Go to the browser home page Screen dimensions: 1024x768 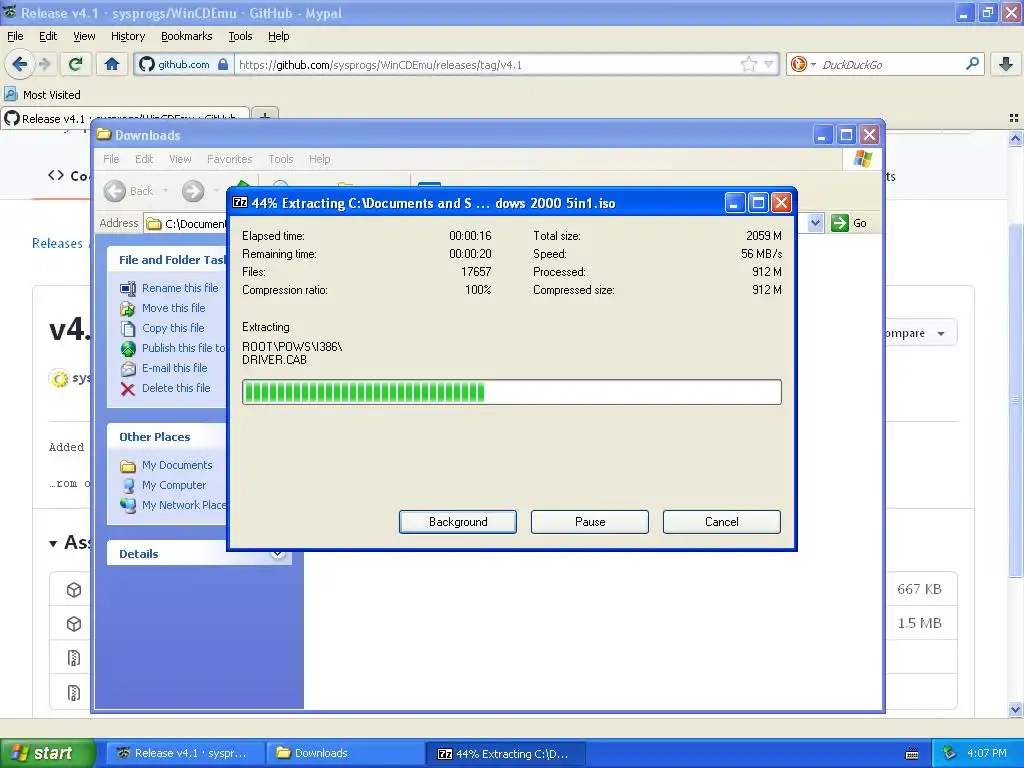[x=112, y=64]
